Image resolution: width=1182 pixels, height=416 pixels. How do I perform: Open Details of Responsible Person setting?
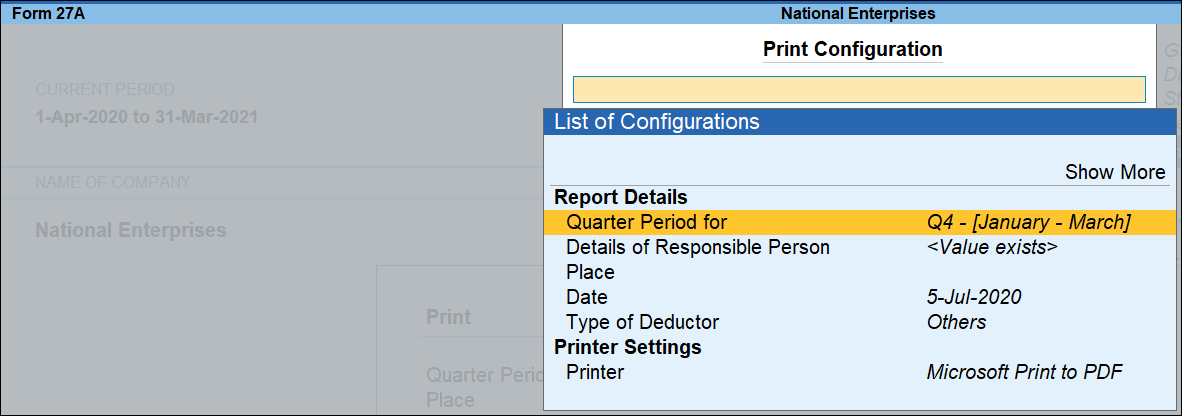point(697,247)
